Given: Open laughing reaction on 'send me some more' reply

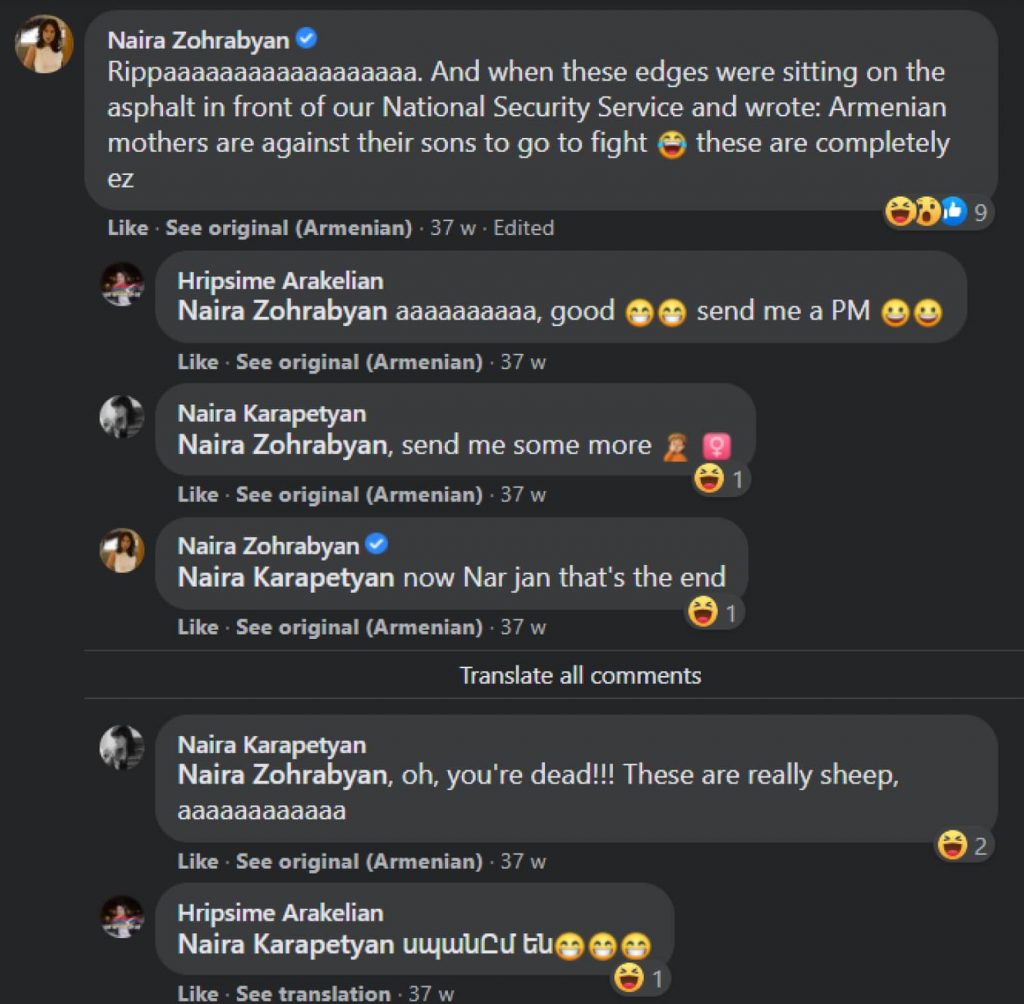Looking at the screenshot, I should tap(720, 480).
